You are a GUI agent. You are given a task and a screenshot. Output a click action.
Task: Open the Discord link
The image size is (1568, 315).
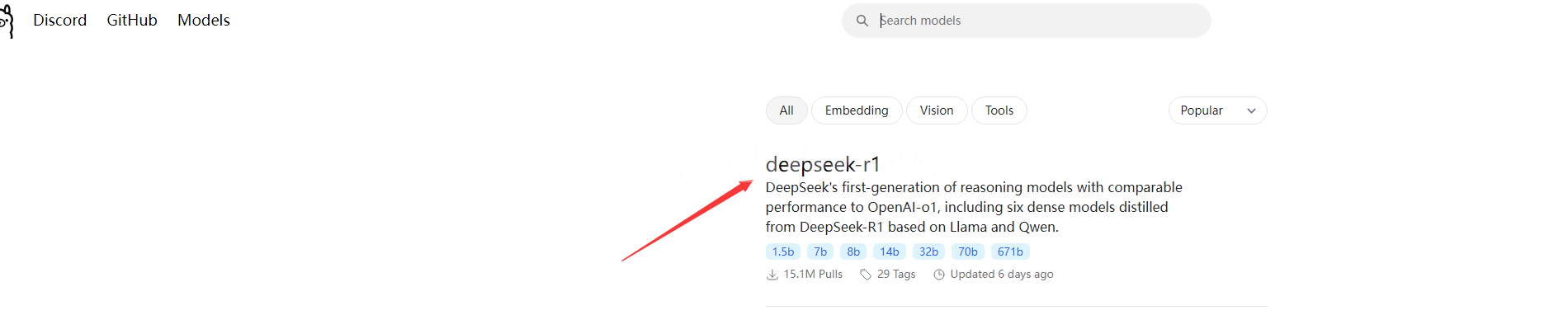(59, 20)
